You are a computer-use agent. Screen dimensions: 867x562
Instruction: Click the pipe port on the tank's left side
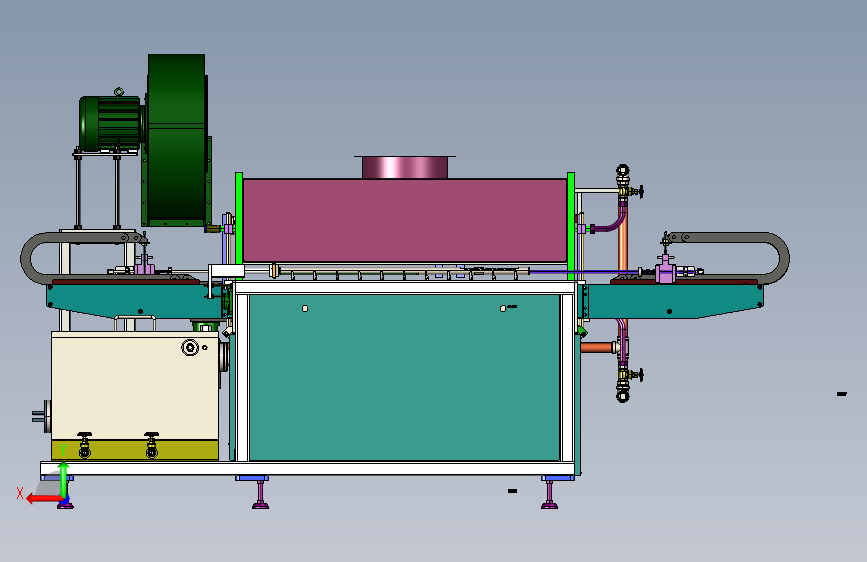click(x=42, y=417)
